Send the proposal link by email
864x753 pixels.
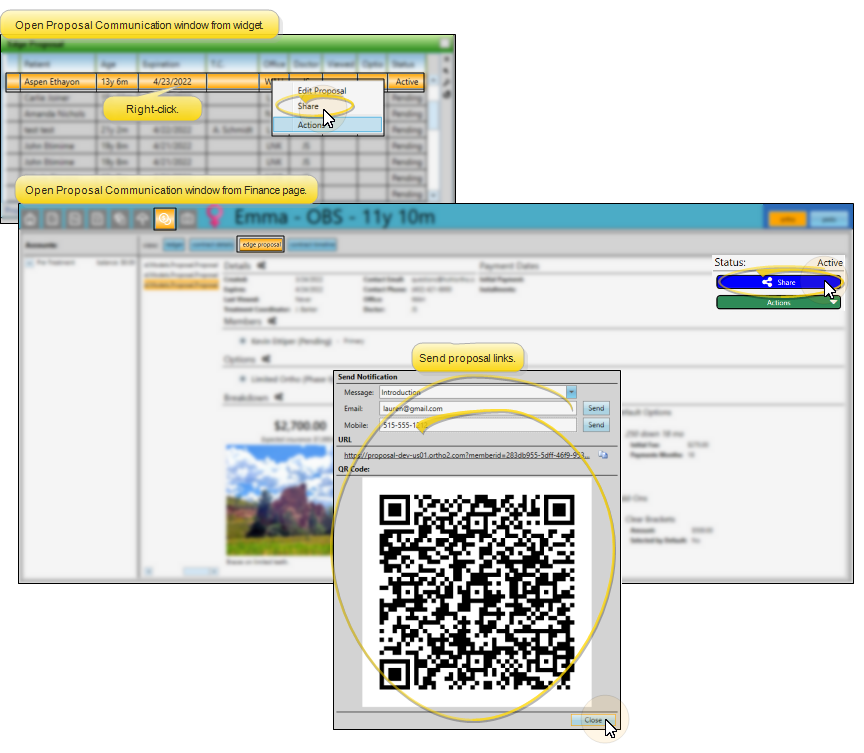click(596, 409)
